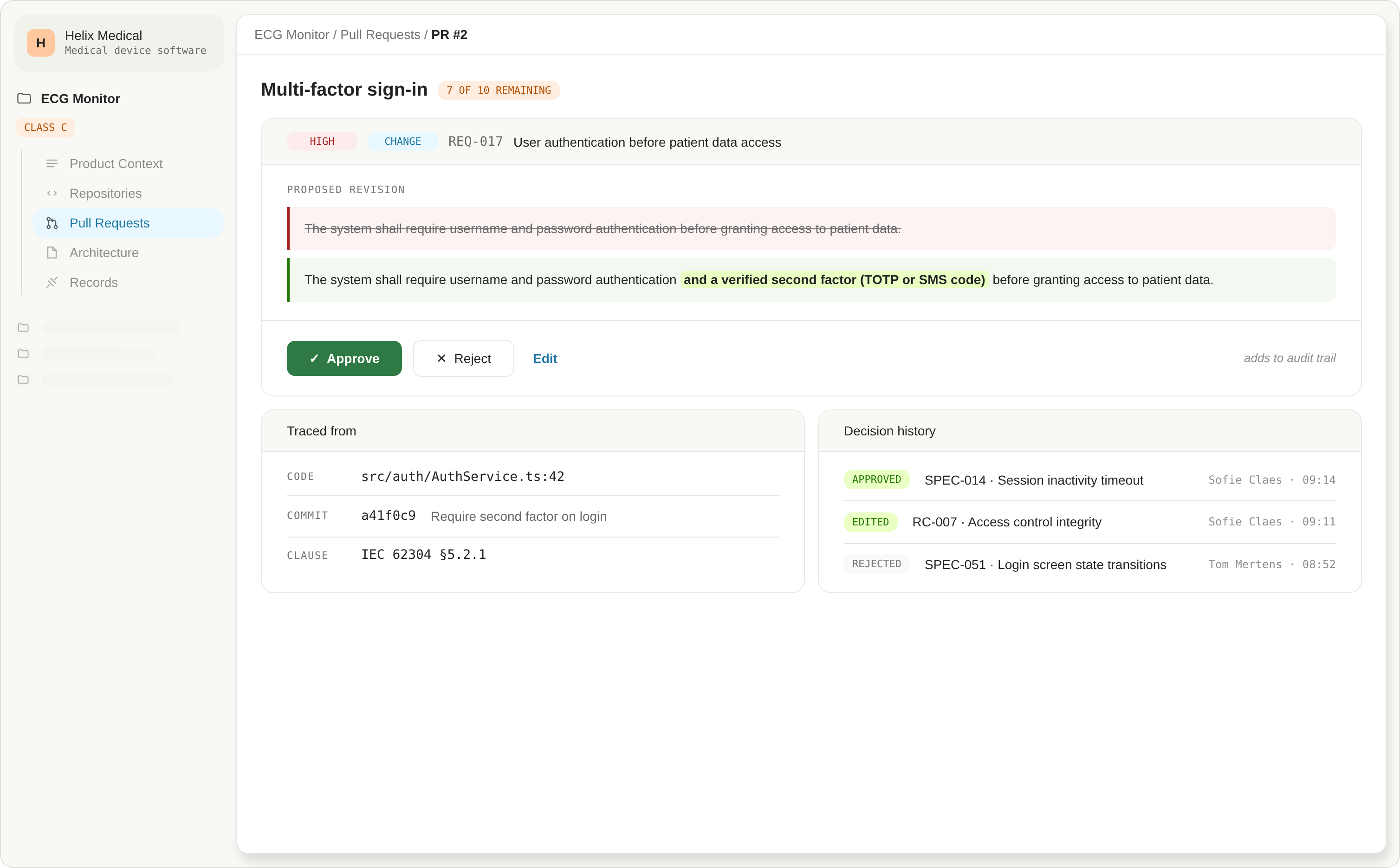Click src/auth/AuthService.ts:42 code reference
Image resolution: width=1400 pixels, height=868 pixels.
(463, 477)
